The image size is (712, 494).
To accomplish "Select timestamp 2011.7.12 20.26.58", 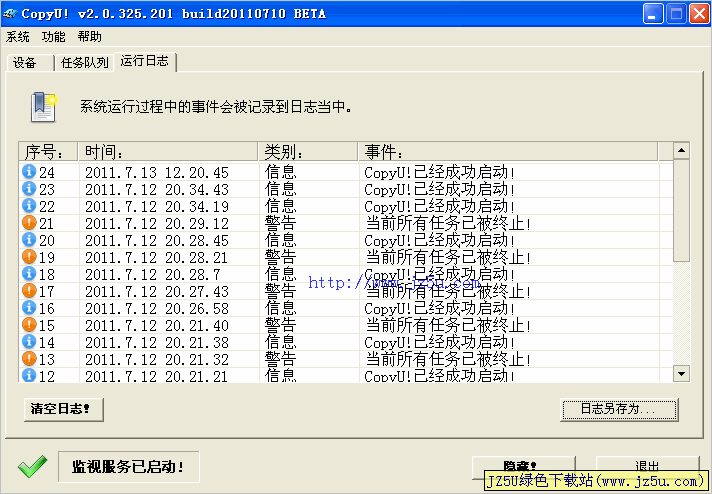I will [x=157, y=308].
